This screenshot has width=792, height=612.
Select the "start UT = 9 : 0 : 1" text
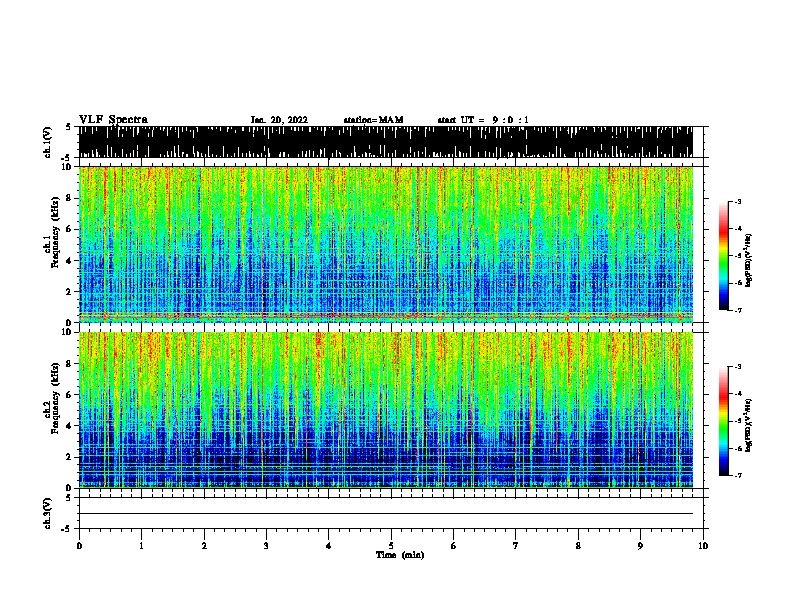pos(483,120)
